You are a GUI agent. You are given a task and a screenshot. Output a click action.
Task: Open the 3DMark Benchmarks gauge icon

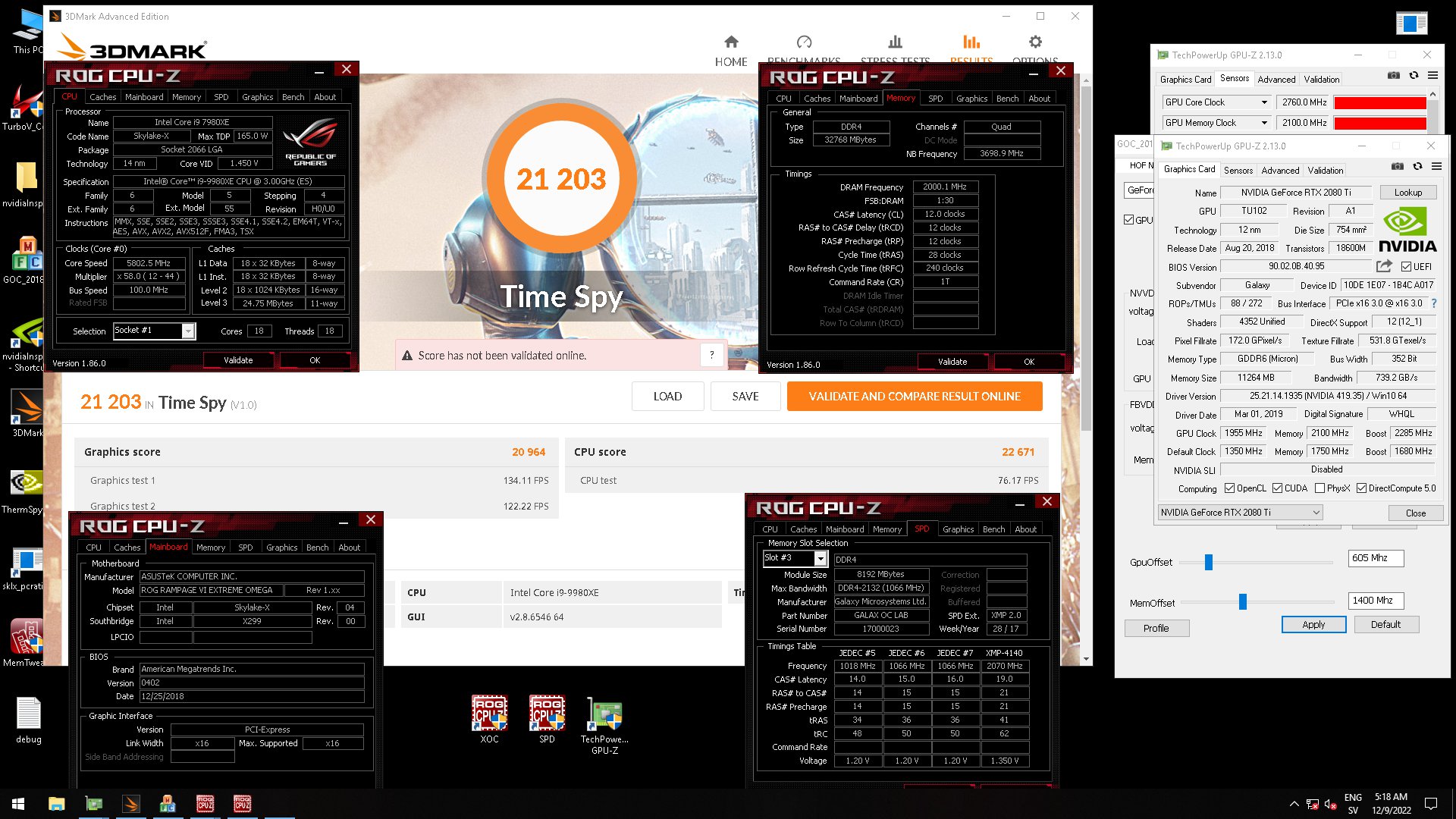click(x=805, y=42)
